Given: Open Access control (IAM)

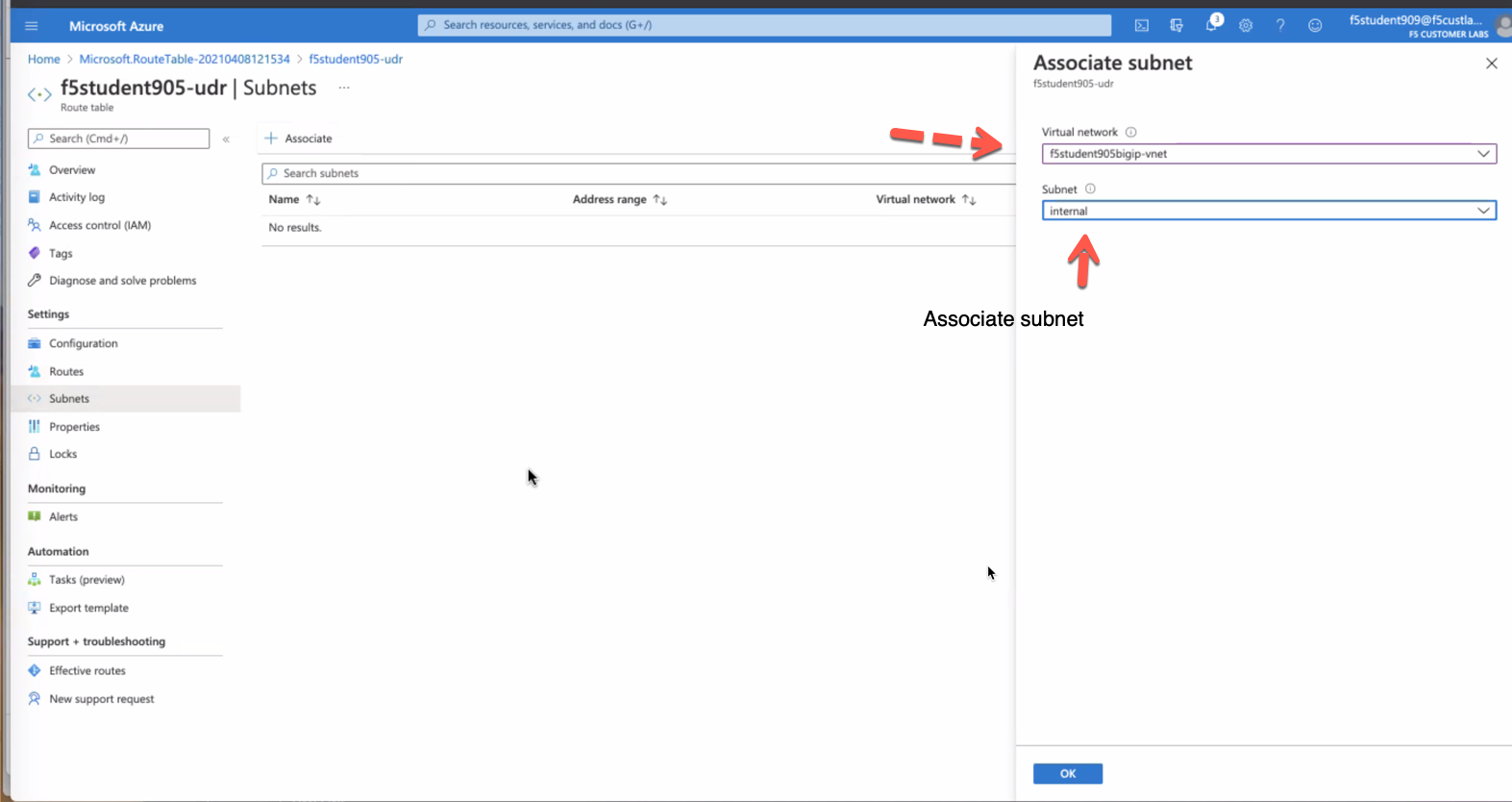Looking at the screenshot, I should click(100, 225).
